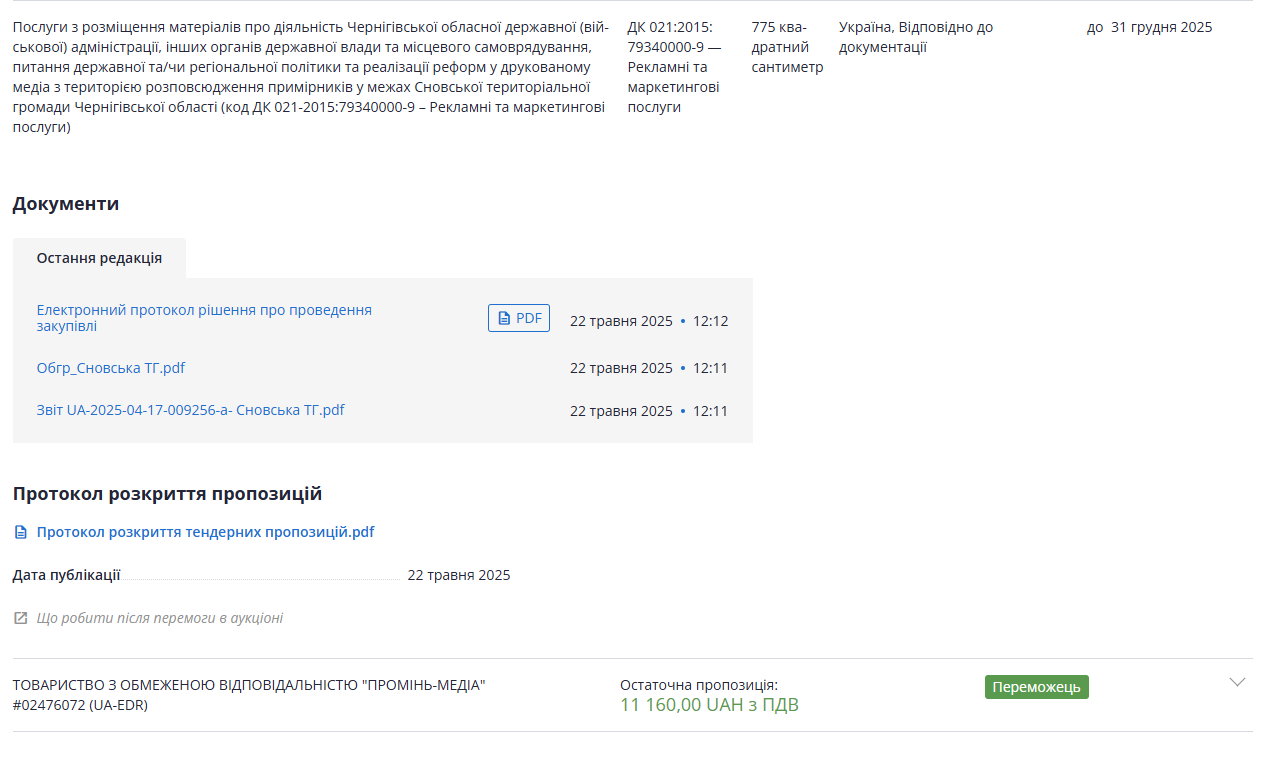This screenshot has height=759, width=1263.
Task: Click the 'Протокол розкриття пропозицій' heading
Action: (x=167, y=494)
